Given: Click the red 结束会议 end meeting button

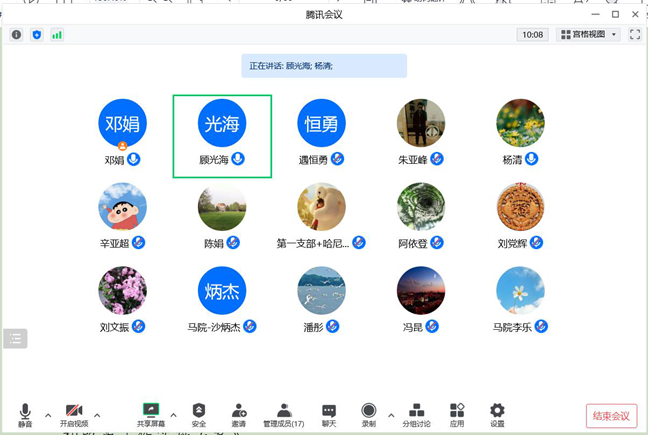Looking at the screenshot, I should 610,416.
